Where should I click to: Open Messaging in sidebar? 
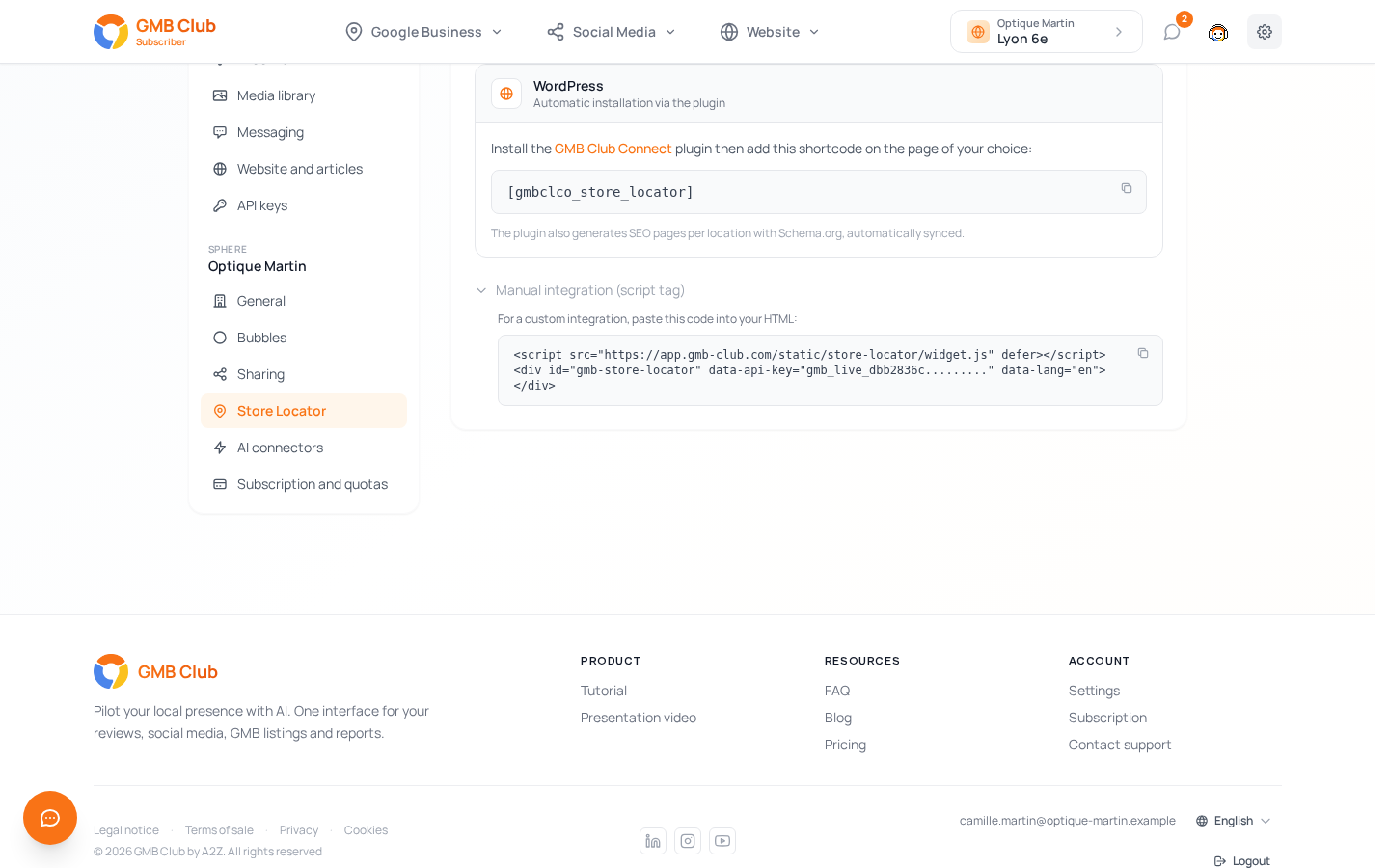(304, 132)
